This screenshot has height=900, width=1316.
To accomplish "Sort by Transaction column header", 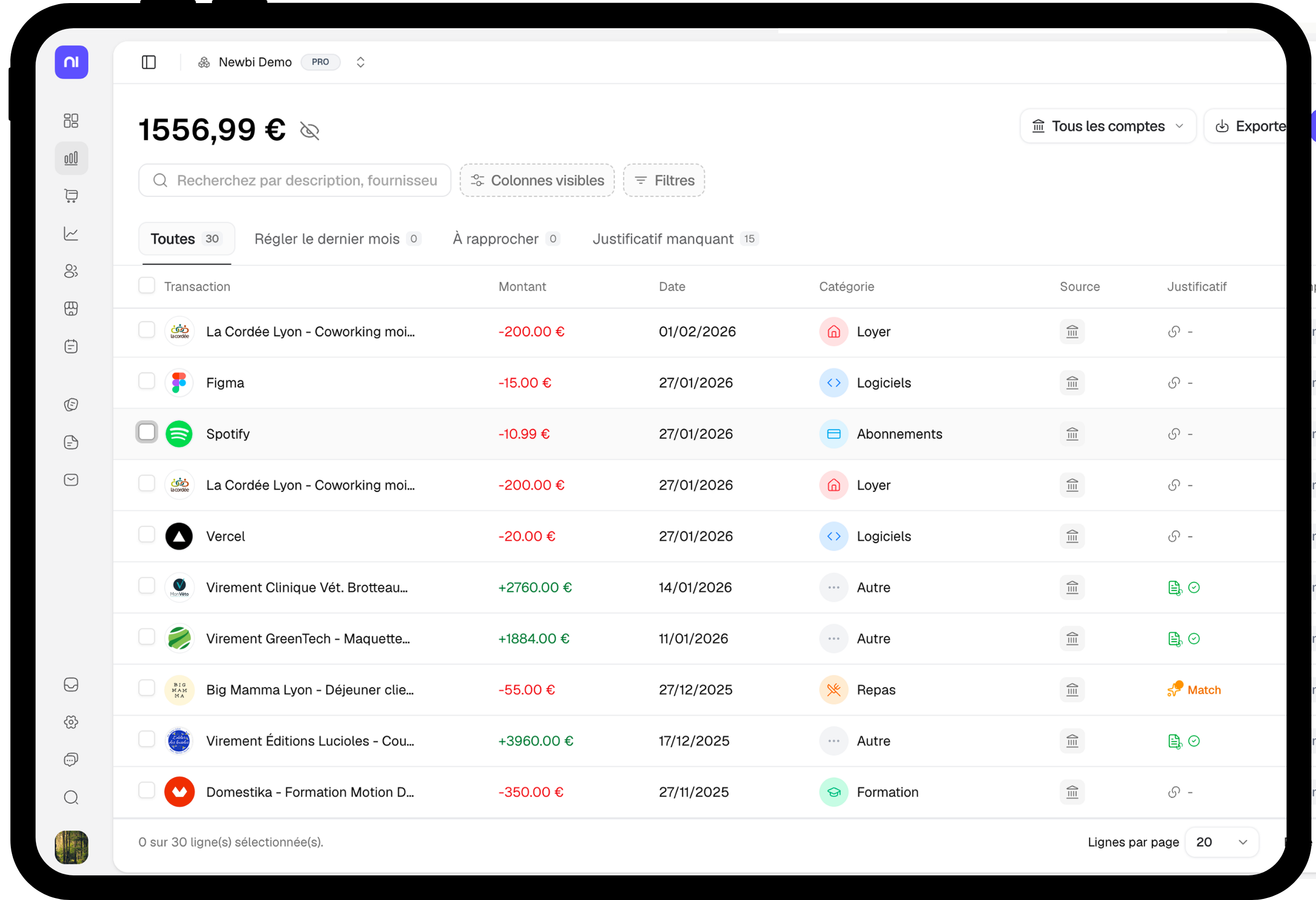I will pos(197,287).
